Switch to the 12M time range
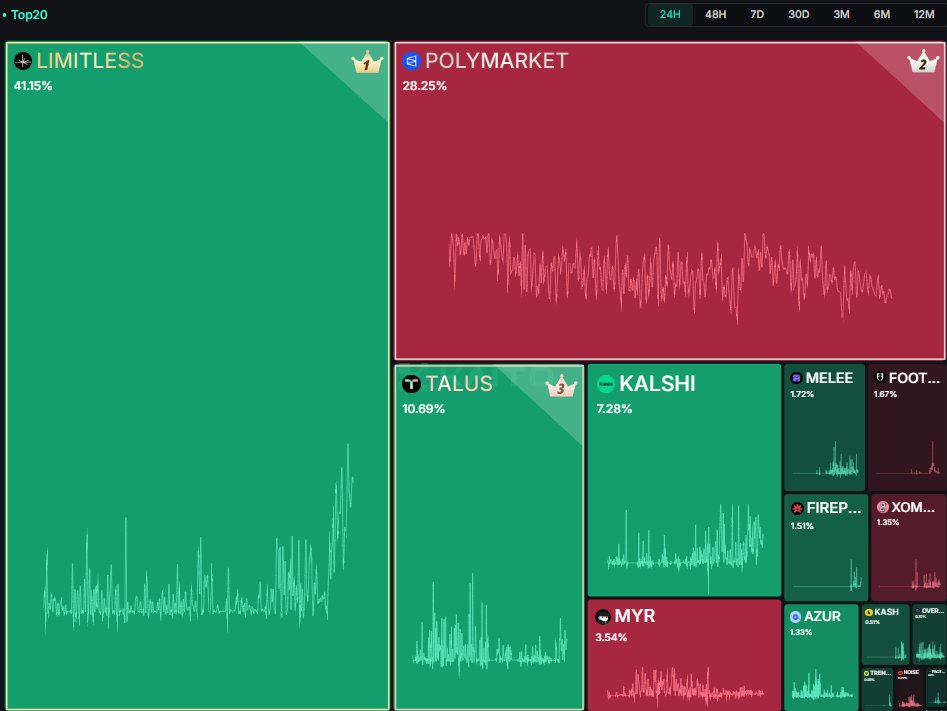 tap(923, 14)
